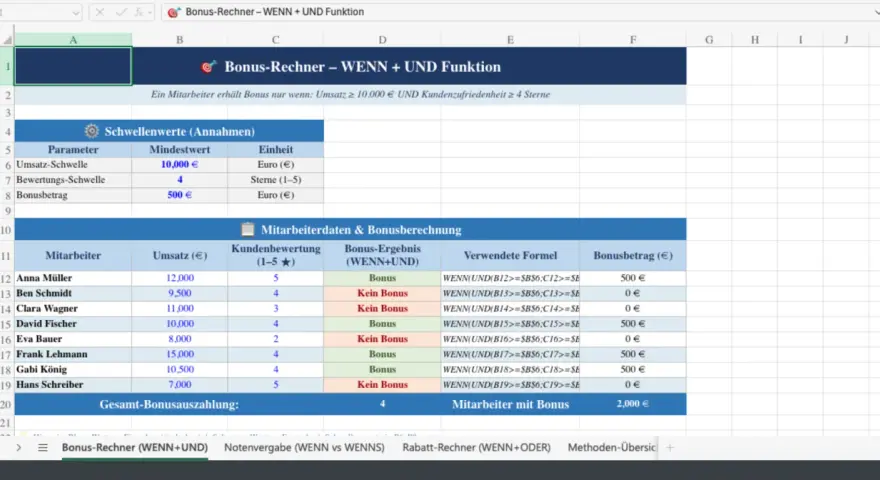Select all cells via the corner triangle

coord(7,40)
